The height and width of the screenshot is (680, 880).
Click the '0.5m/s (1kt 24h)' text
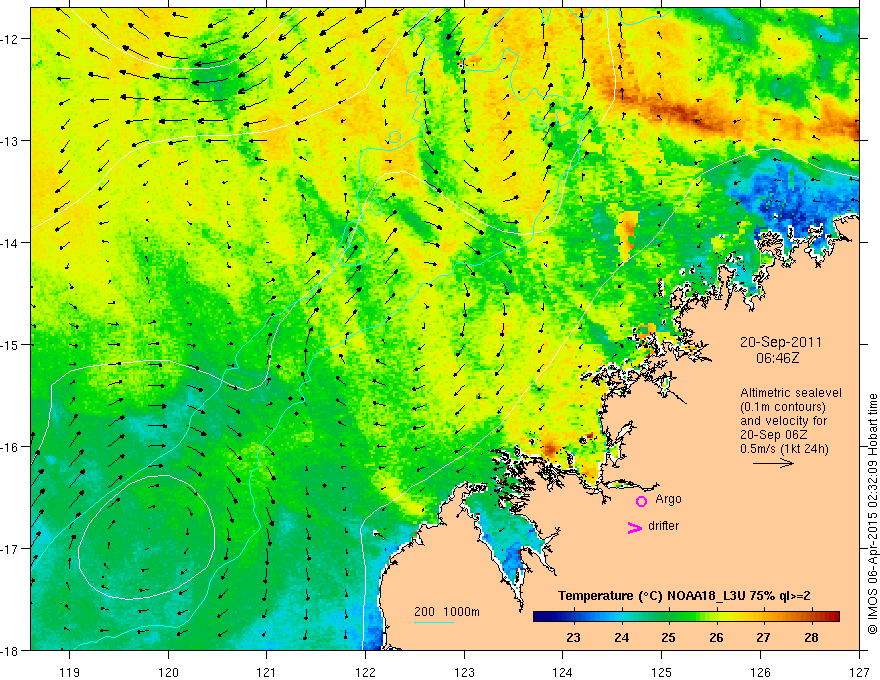785,448
